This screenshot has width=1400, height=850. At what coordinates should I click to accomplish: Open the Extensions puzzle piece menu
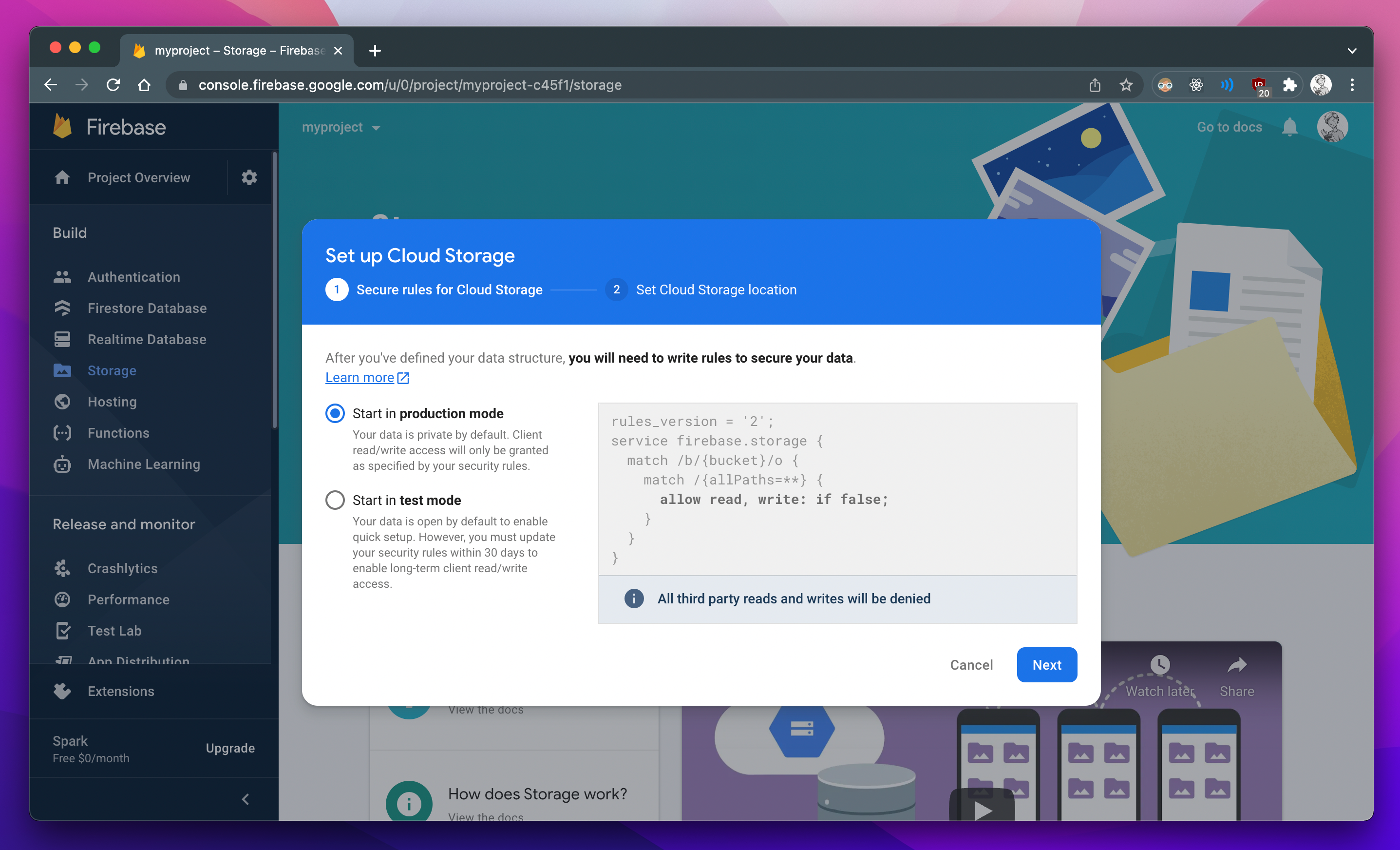(x=1290, y=85)
